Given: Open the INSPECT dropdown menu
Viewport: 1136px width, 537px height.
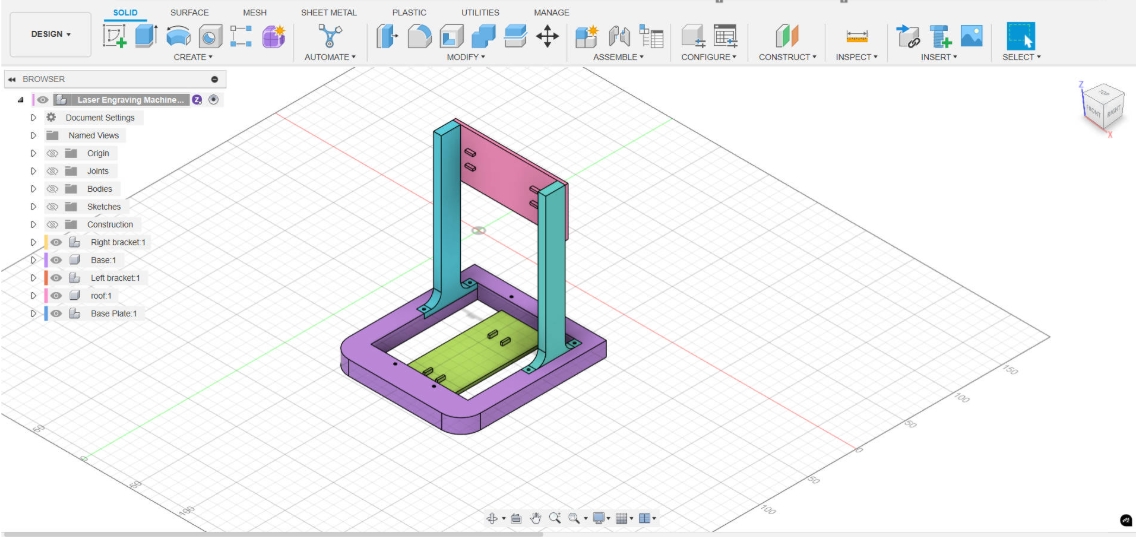Looking at the screenshot, I should point(856,57).
